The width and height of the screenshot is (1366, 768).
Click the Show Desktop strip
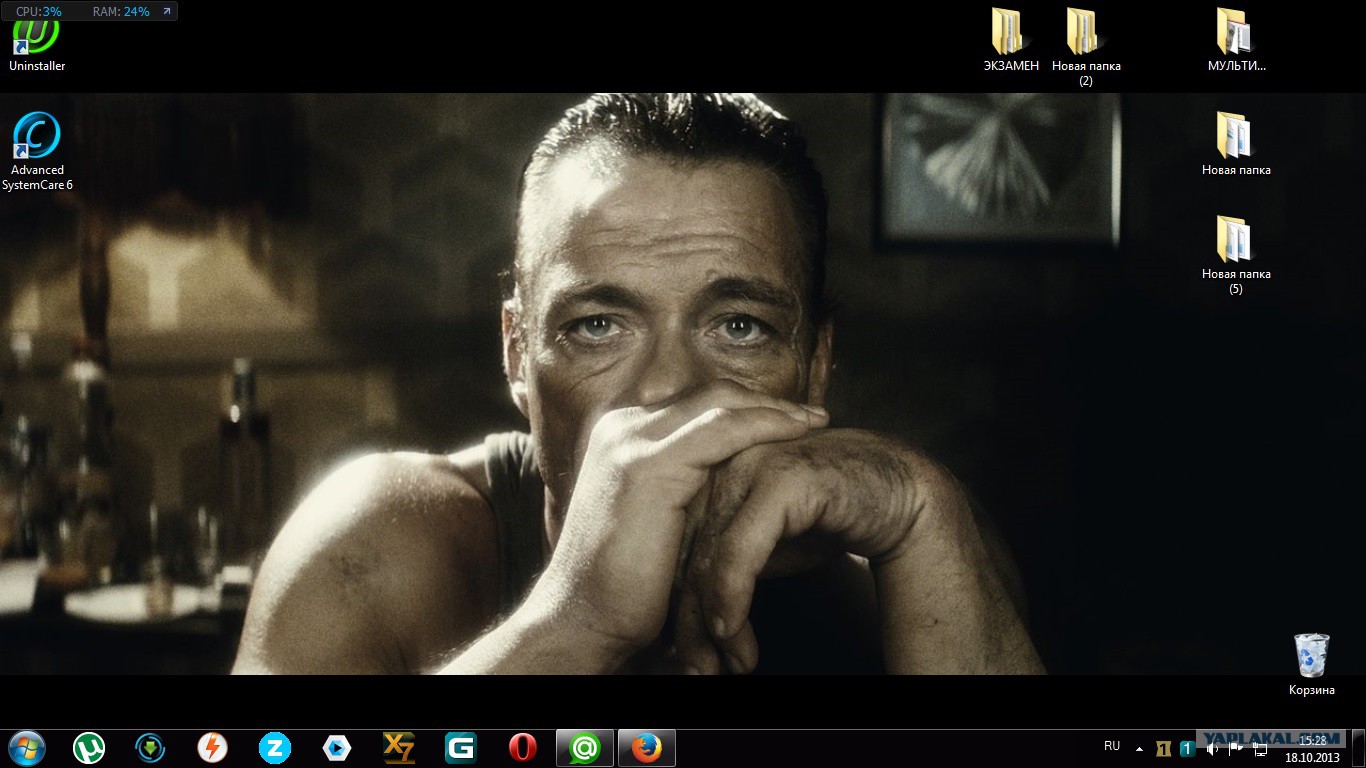[1359, 748]
